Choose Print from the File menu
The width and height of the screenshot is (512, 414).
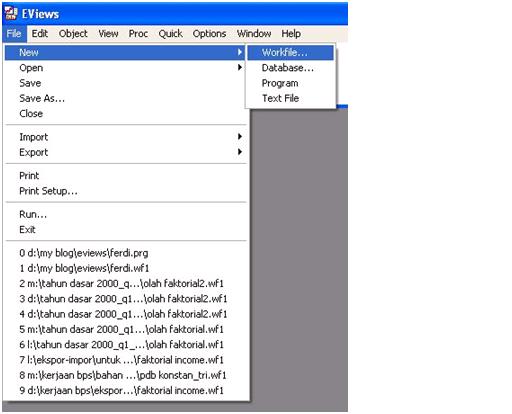click(x=125, y=176)
